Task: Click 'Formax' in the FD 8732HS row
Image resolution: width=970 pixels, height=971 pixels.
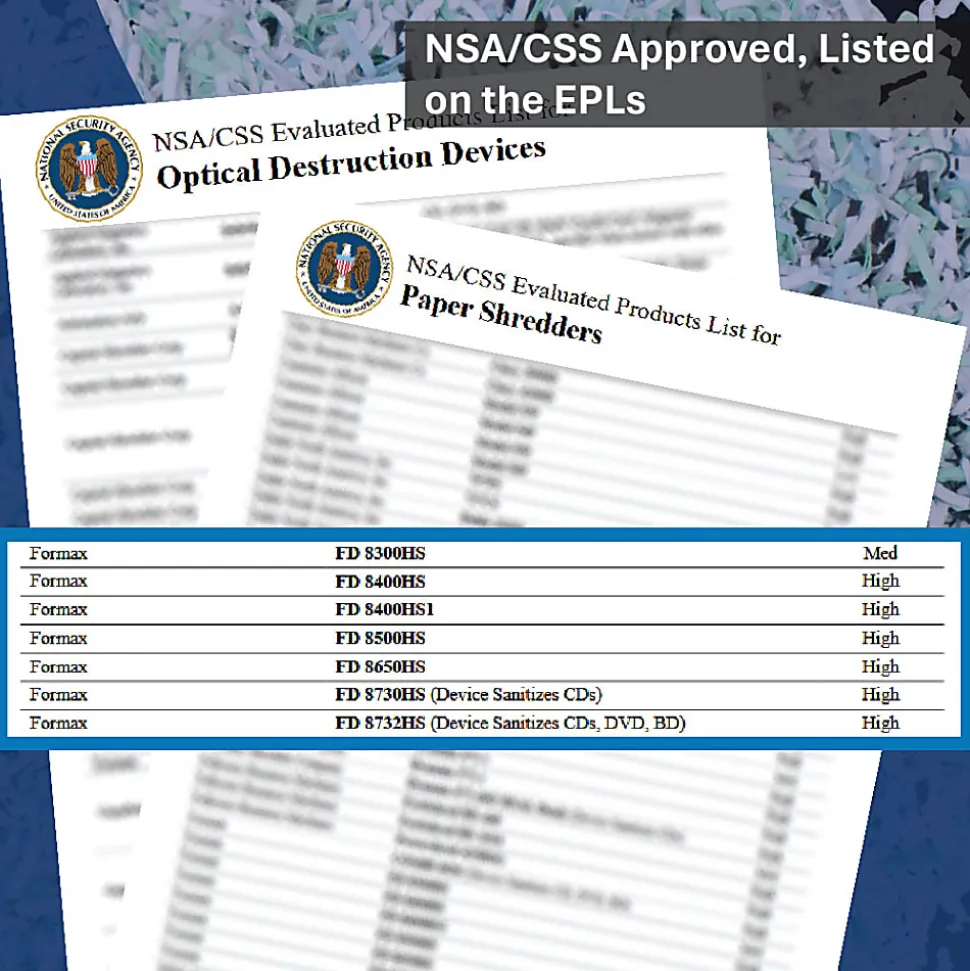Action: point(58,723)
